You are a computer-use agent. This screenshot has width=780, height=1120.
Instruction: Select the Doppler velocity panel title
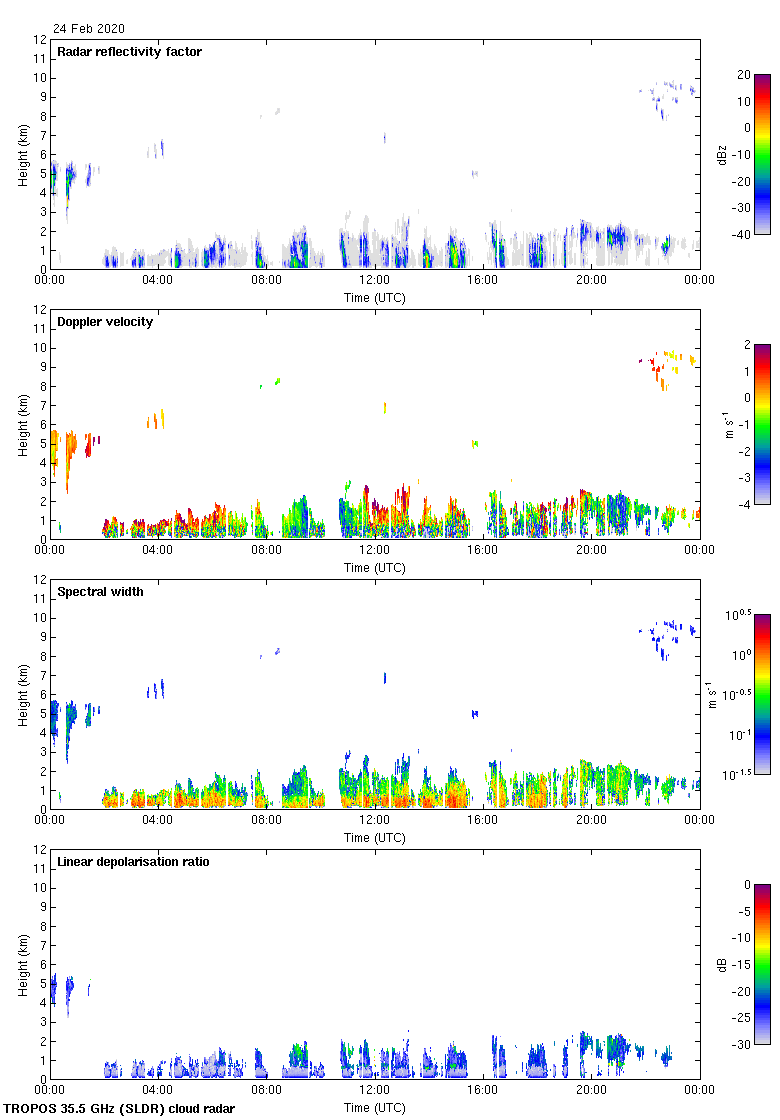coord(105,322)
